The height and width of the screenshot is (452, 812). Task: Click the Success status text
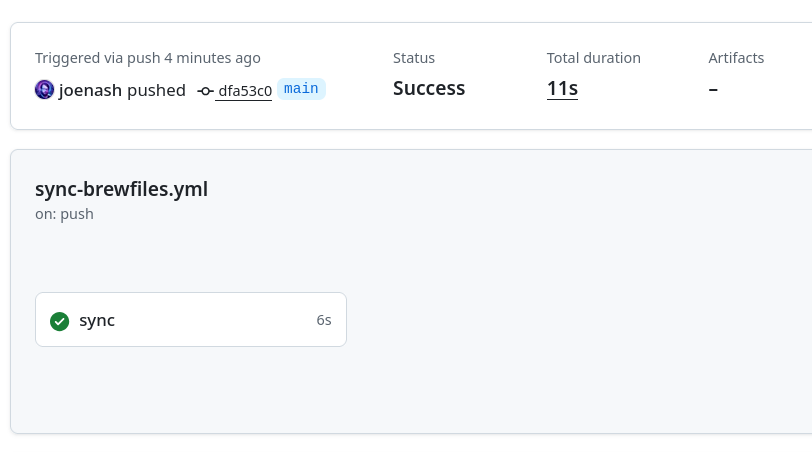[x=429, y=89]
